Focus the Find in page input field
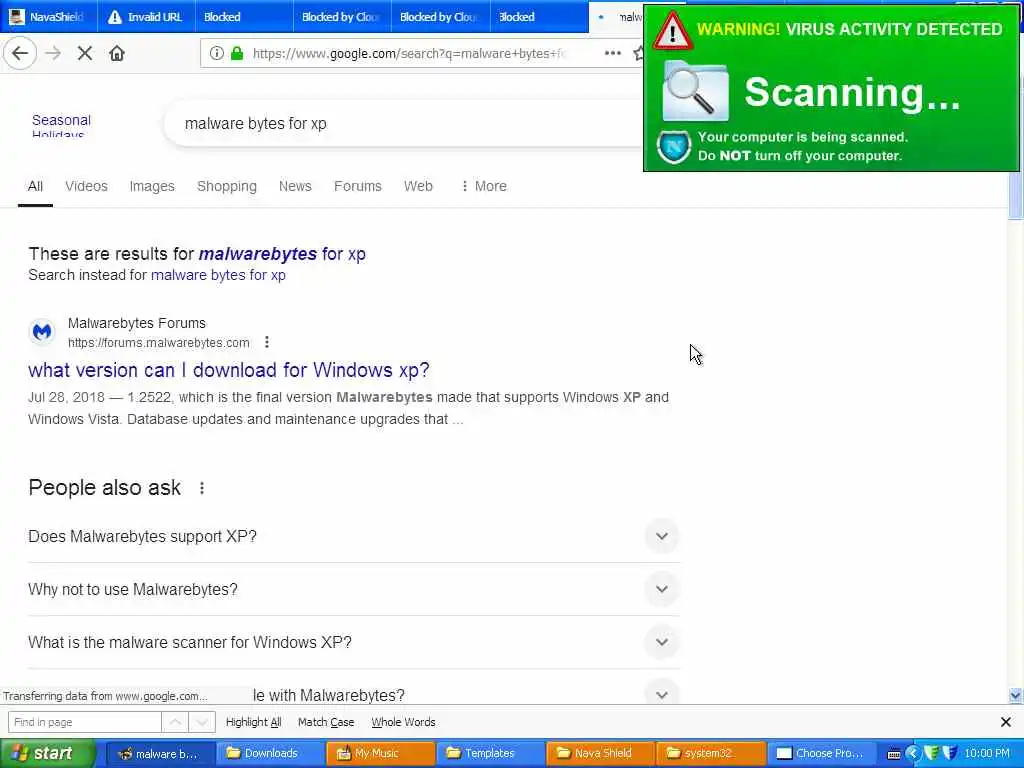 pos(84,722)
